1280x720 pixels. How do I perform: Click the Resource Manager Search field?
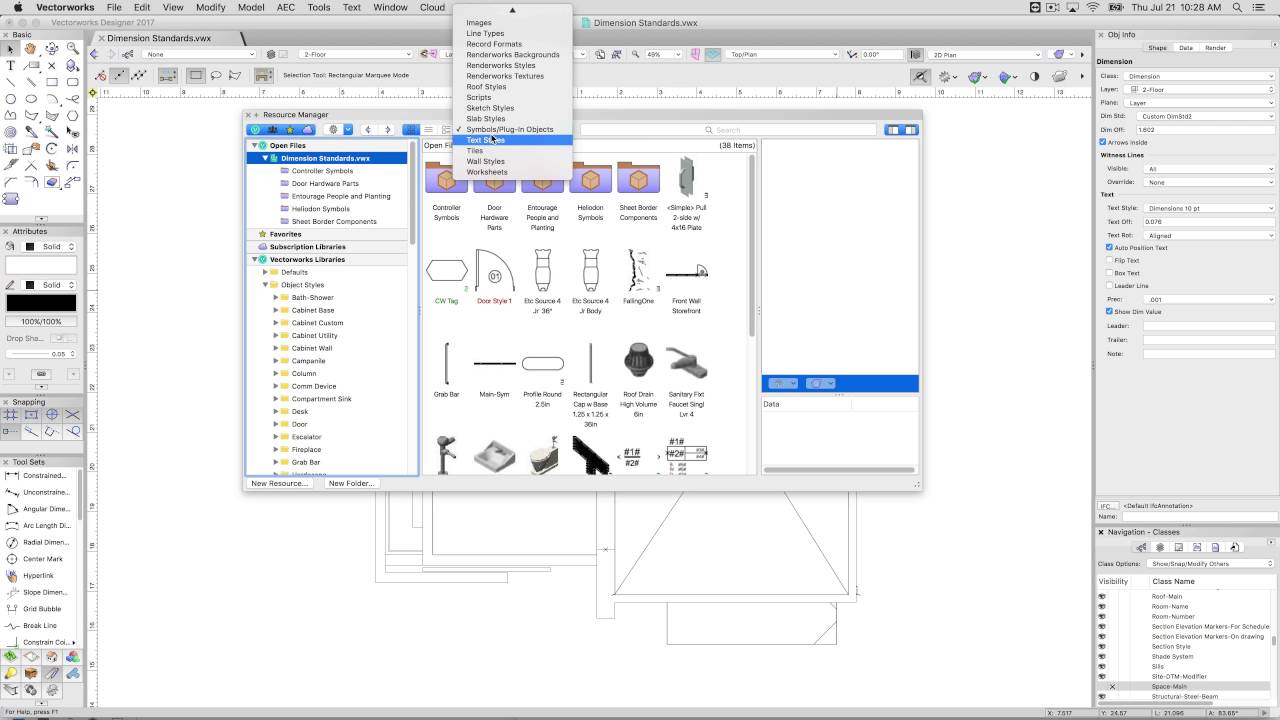point(728,130)
